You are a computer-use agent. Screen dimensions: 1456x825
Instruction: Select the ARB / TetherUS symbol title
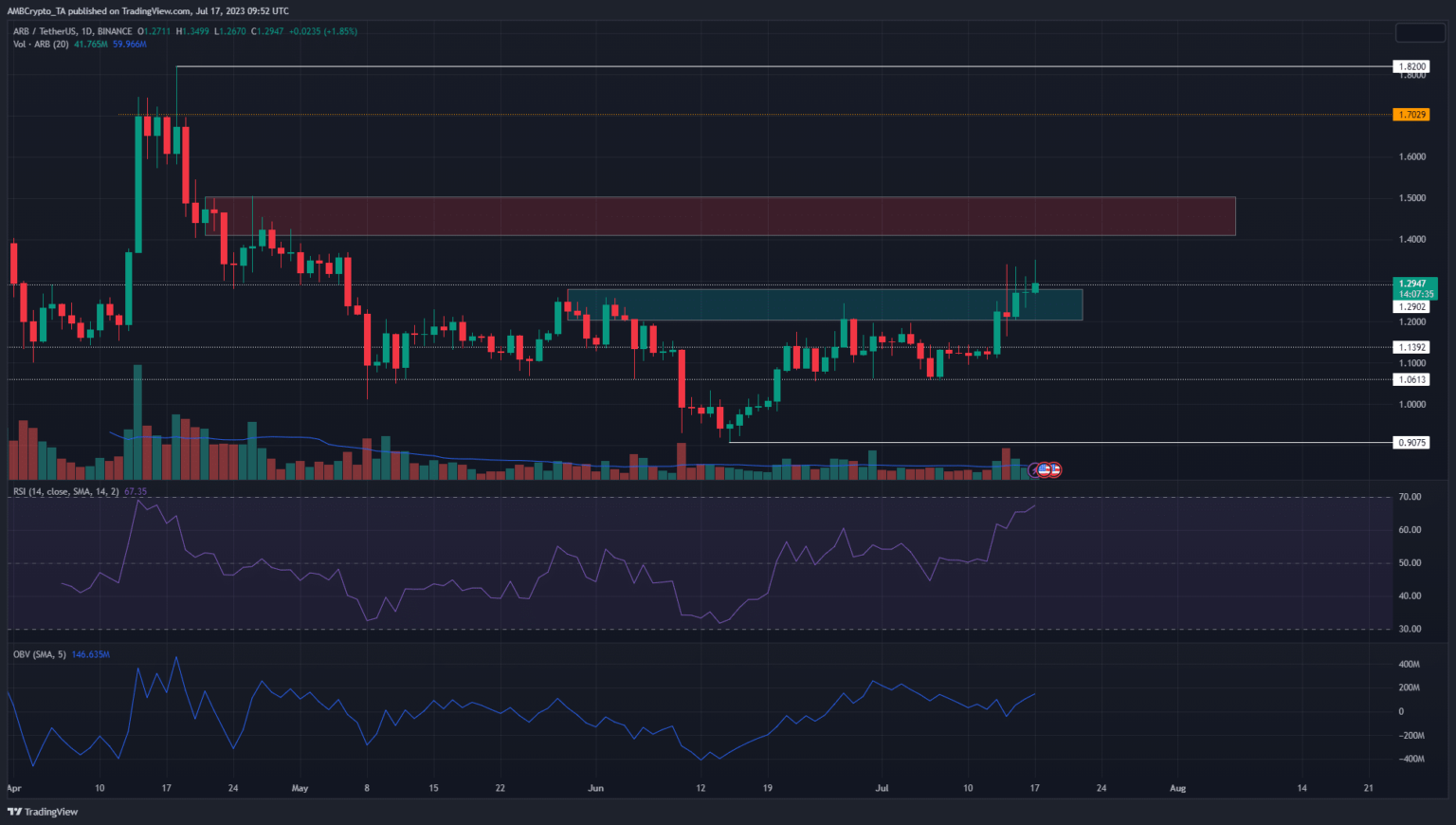[71, 31]
